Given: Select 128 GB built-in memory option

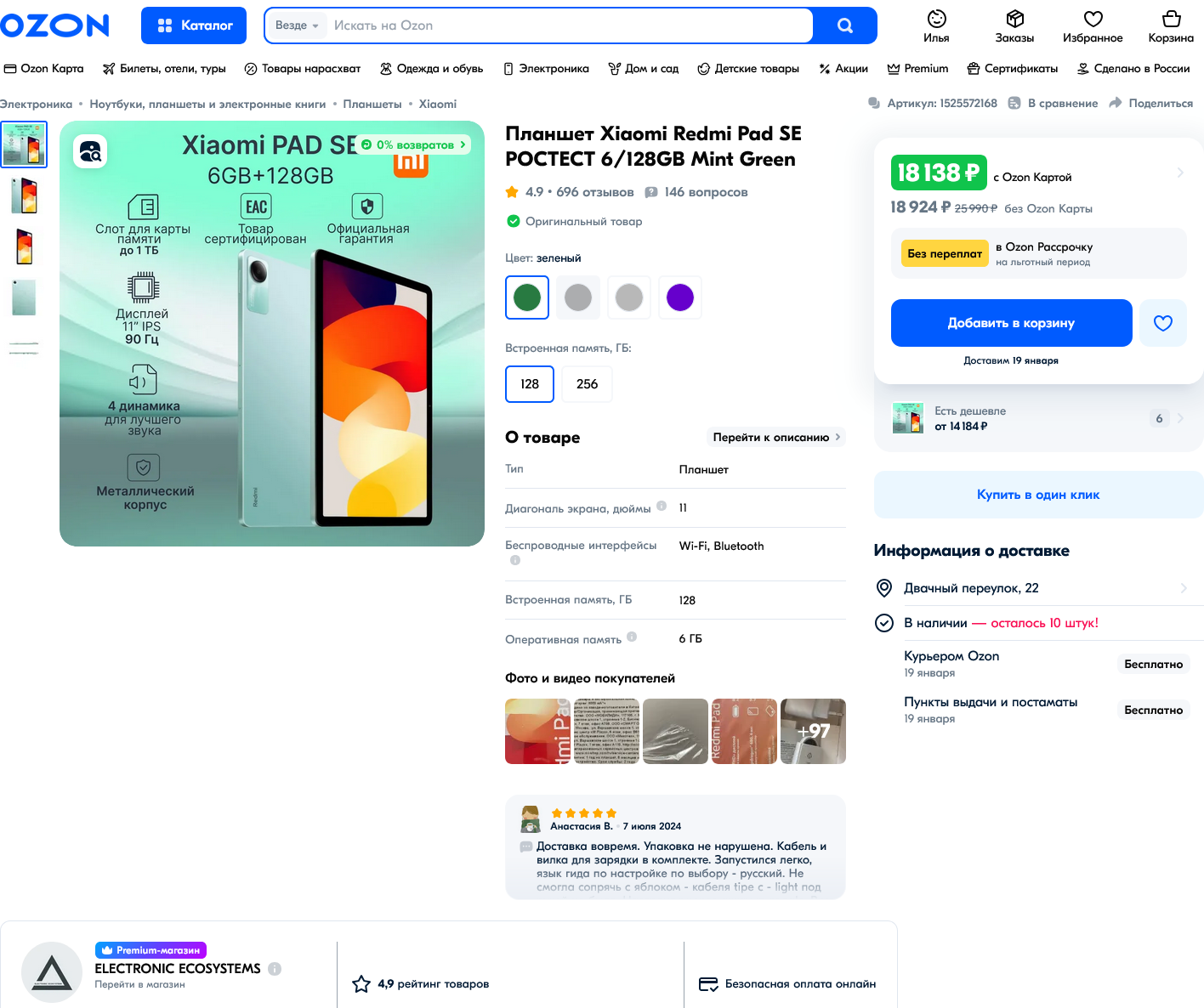Looking at the screenshot, I should 530,384.
